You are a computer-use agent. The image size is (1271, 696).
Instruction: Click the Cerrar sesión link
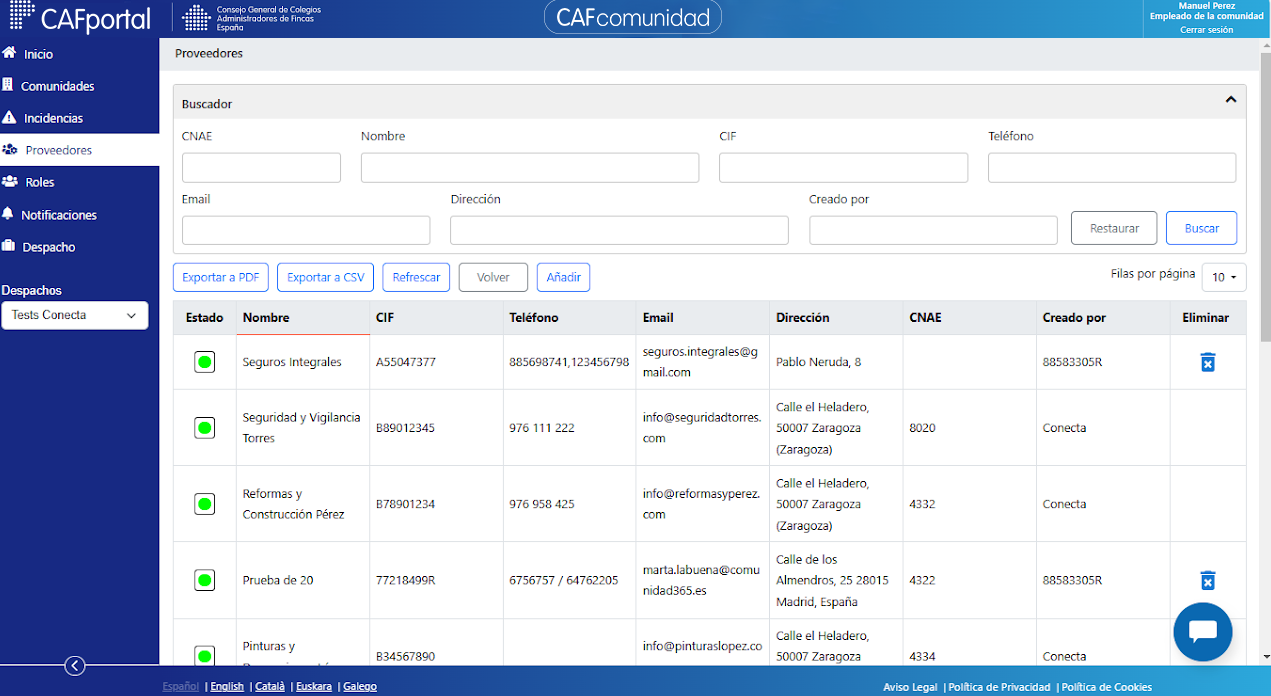pos(1206,30)
